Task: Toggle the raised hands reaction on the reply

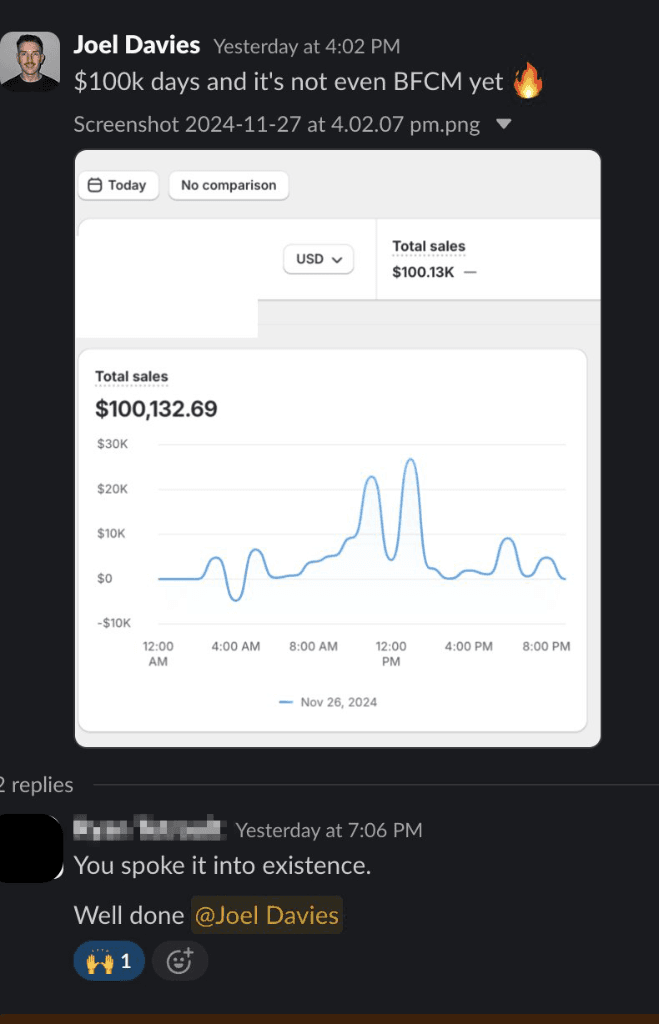Action: click(108, 961)
